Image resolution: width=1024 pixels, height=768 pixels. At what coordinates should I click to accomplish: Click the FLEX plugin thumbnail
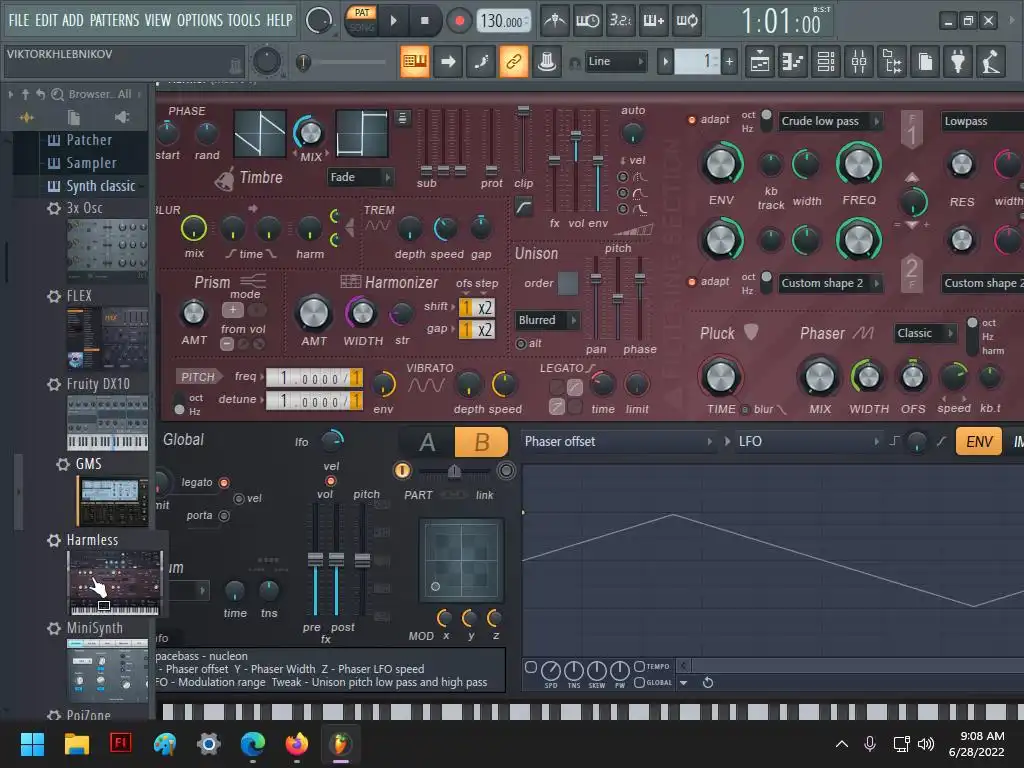click(108, 339)
